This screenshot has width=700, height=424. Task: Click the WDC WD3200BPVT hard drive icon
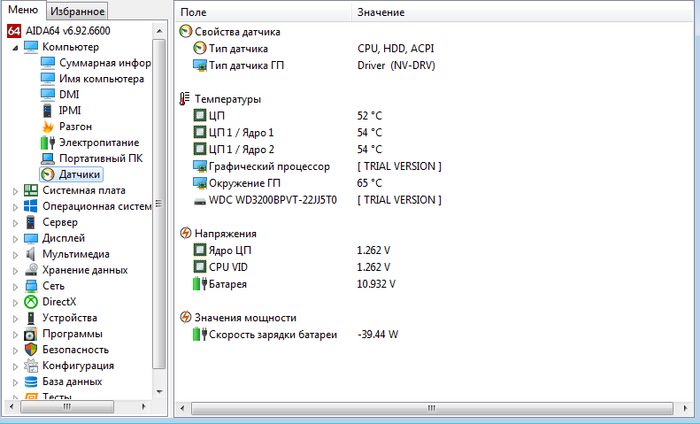point(200,201)
